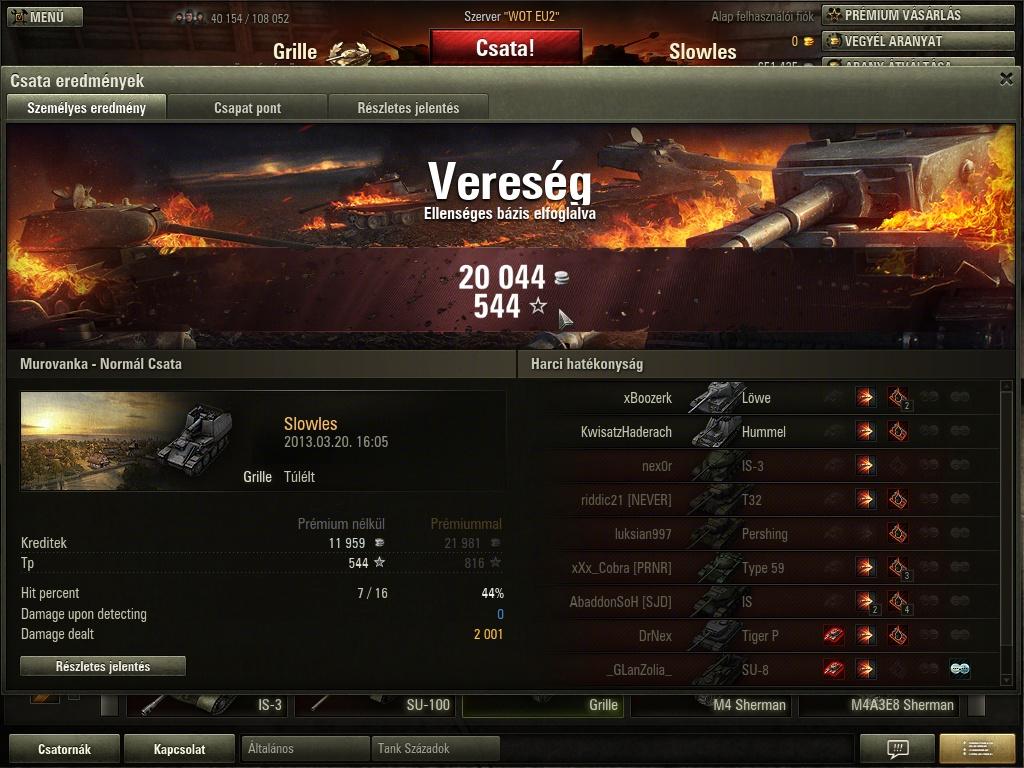Image resolution: width=1024 pixels, height=768 pixels.
Task: Click the kill icon on DrNex row
Action: pyautogui.click(x=833, y=635)
